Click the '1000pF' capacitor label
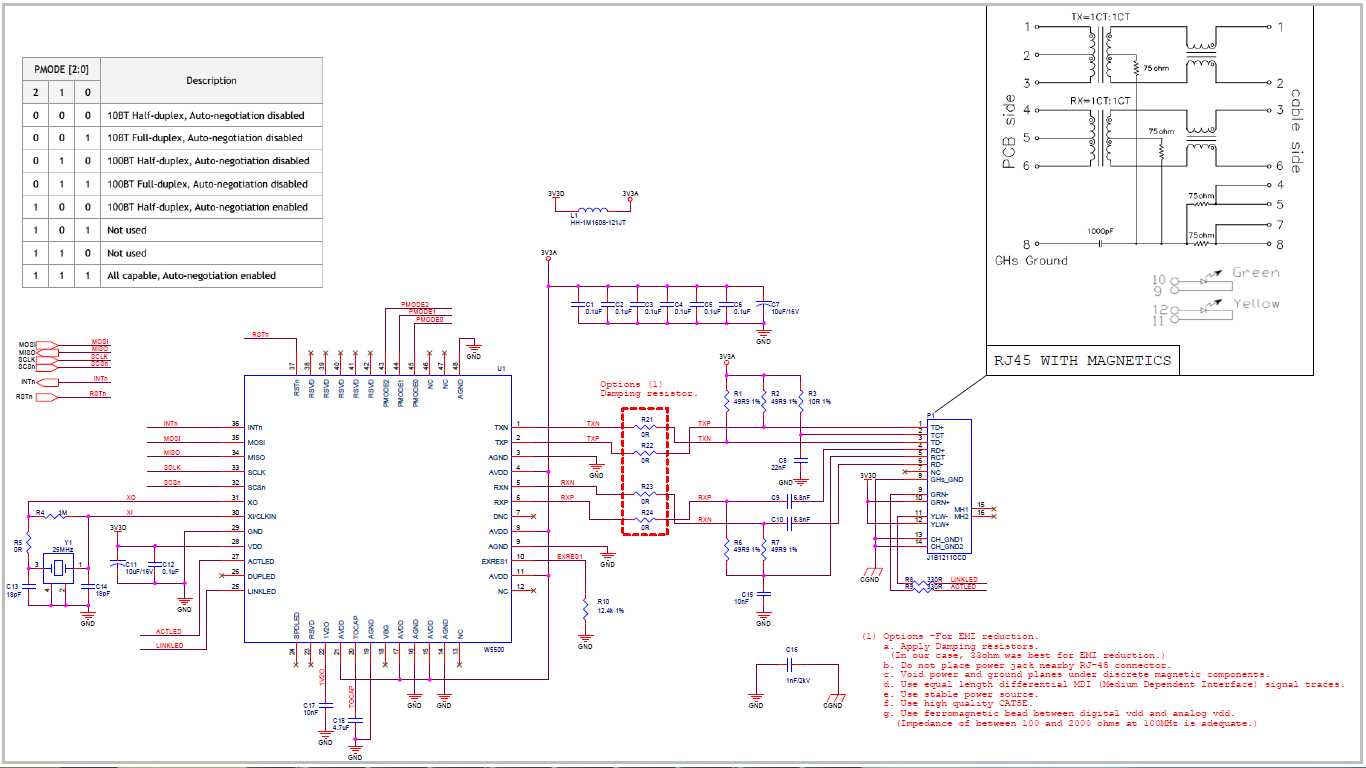This screenshot has width=1366, height=768. point(1102,231)
